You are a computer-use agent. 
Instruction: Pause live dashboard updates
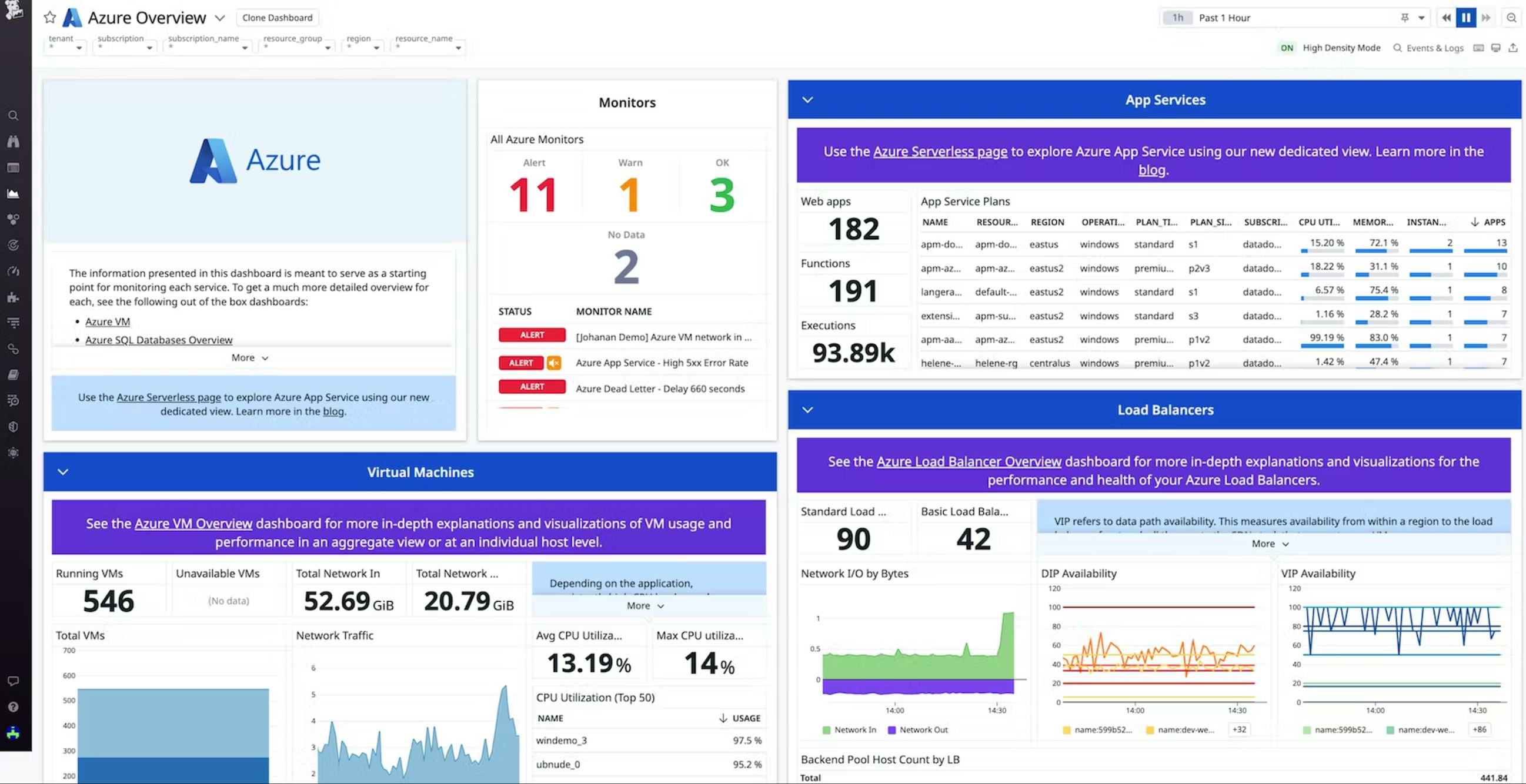1465,17
